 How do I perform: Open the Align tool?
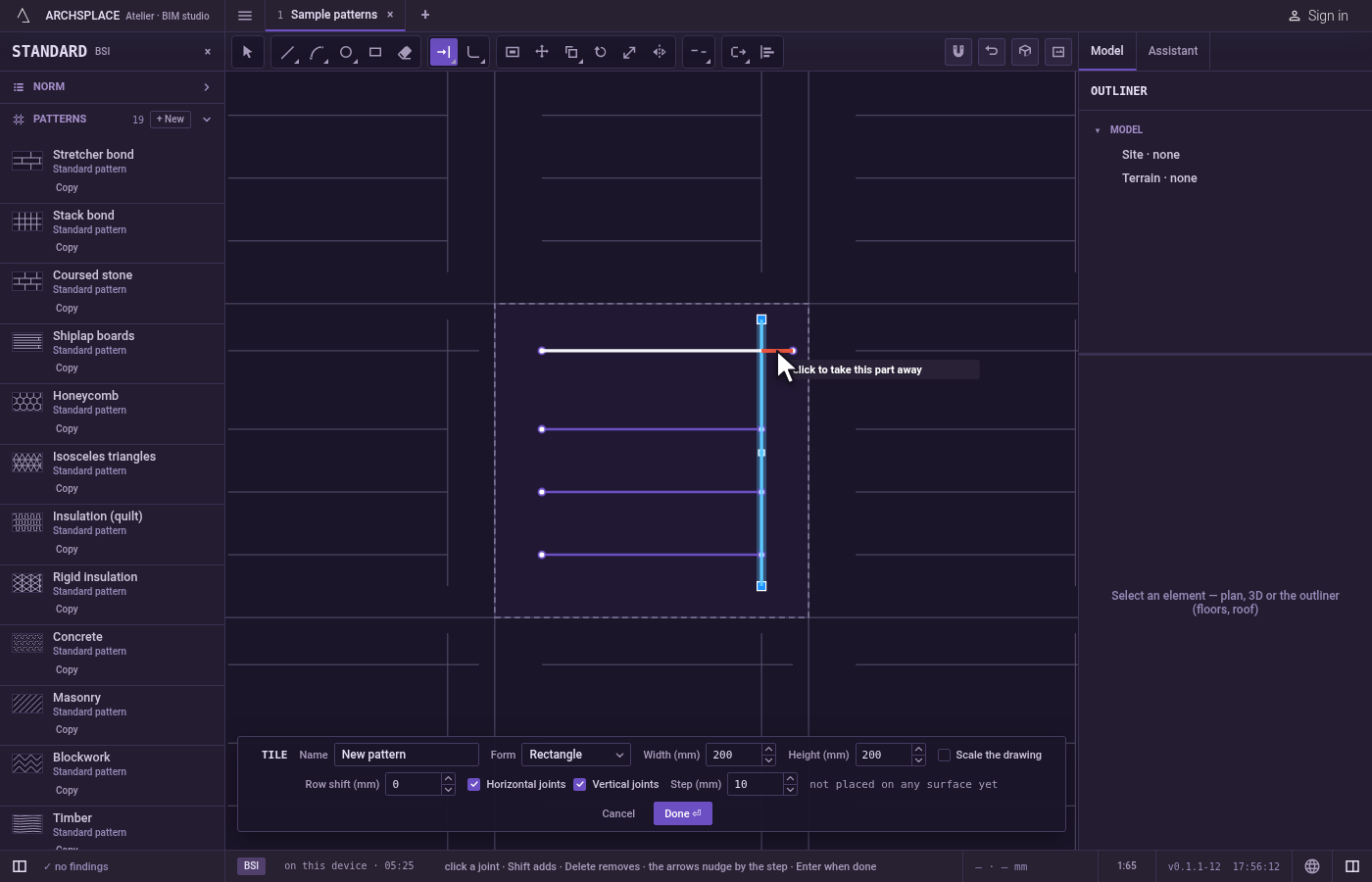pyautogui.click(x=767, y=52)
